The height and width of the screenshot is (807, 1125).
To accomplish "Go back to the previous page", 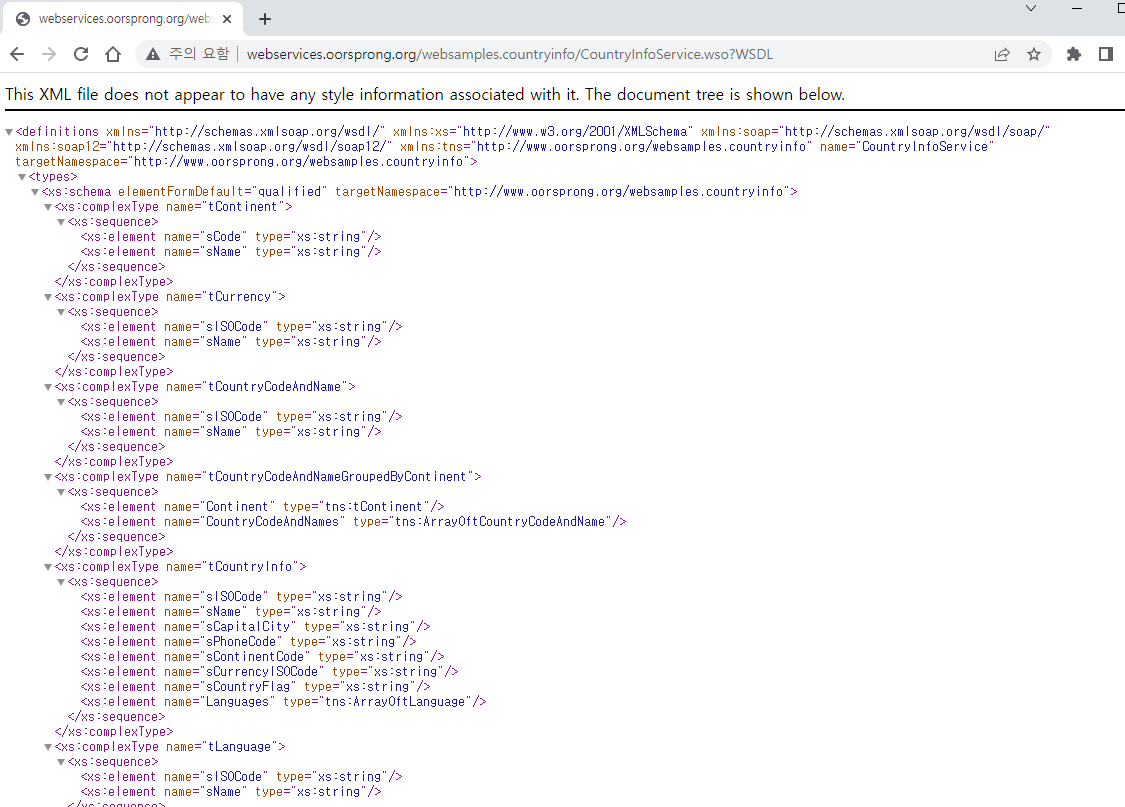I will 17,55.
